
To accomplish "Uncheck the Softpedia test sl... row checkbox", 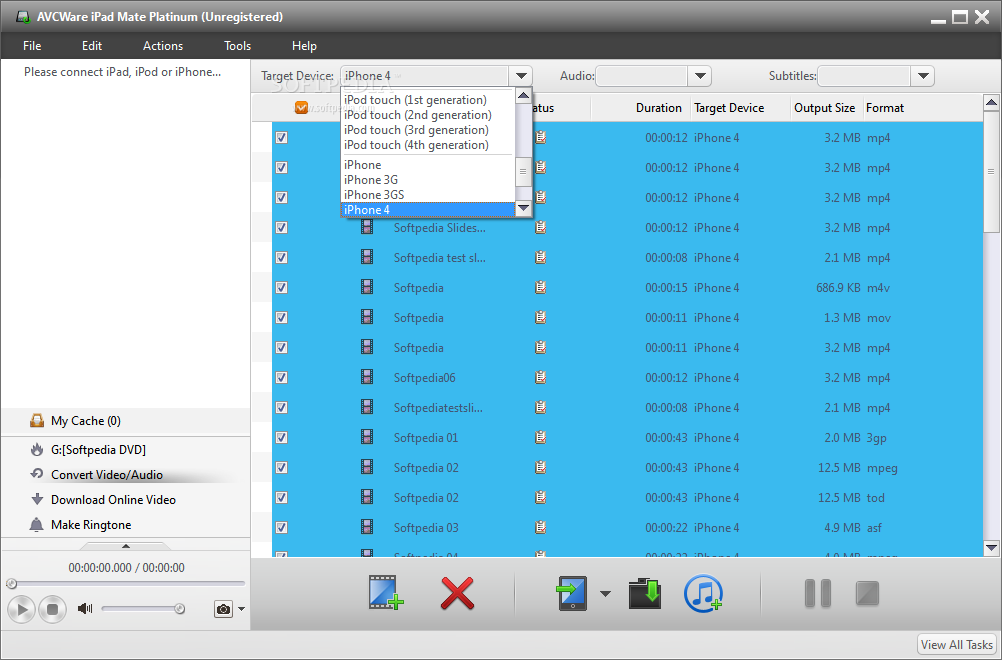I will (x=281, y=257).
